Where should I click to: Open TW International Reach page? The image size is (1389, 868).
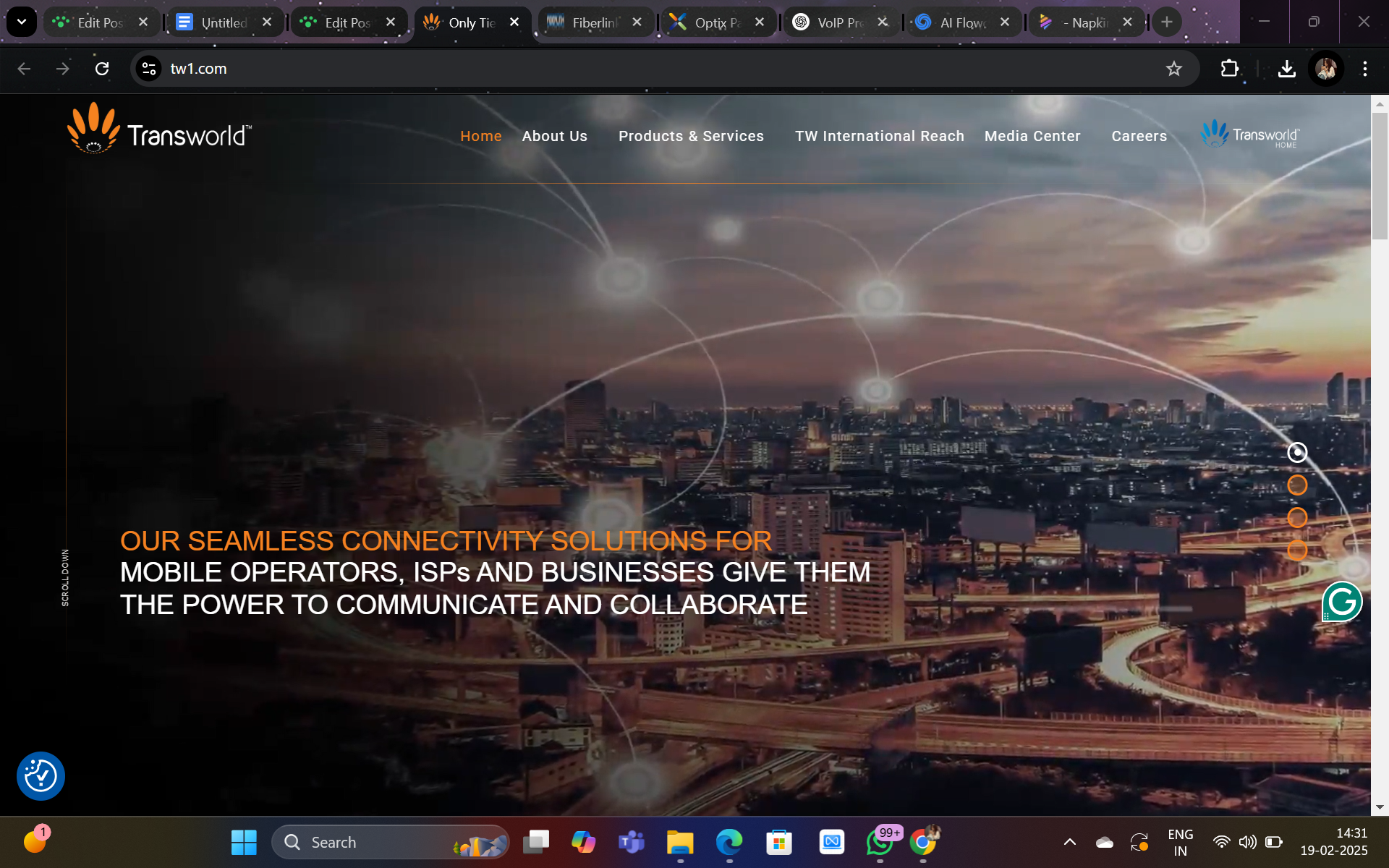click(880, 136)
